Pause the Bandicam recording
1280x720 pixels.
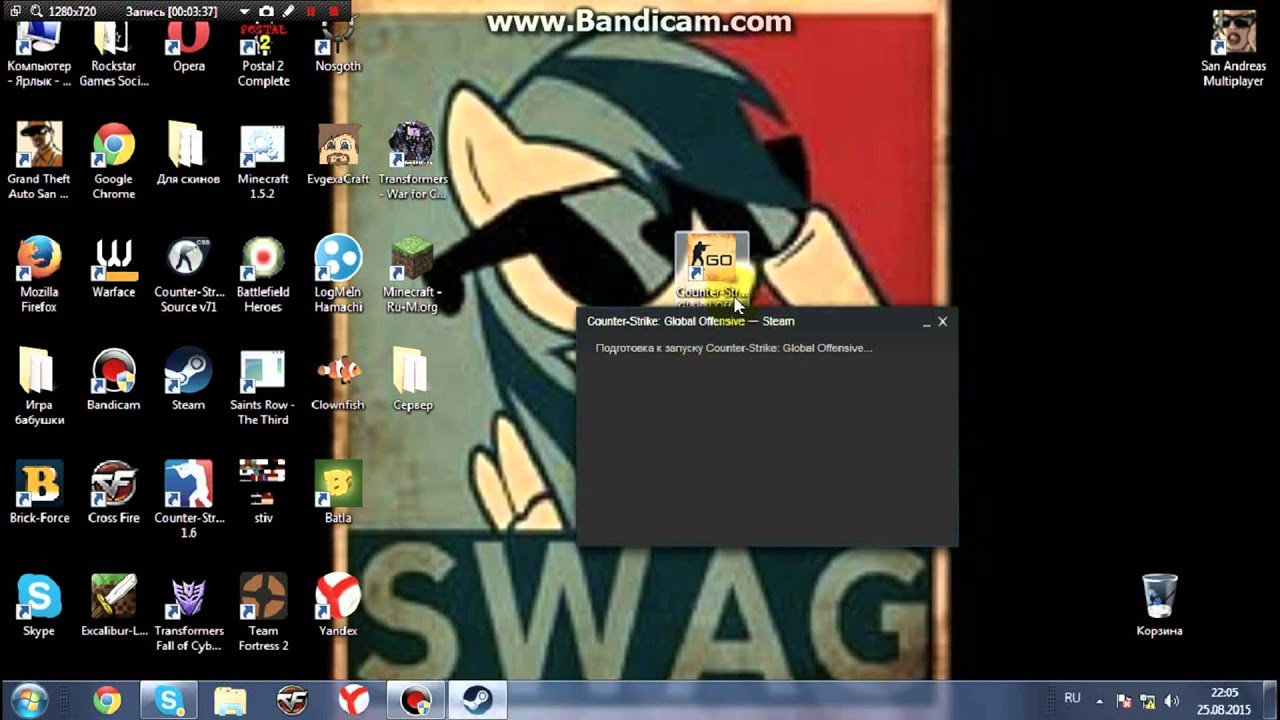[311, 11]
